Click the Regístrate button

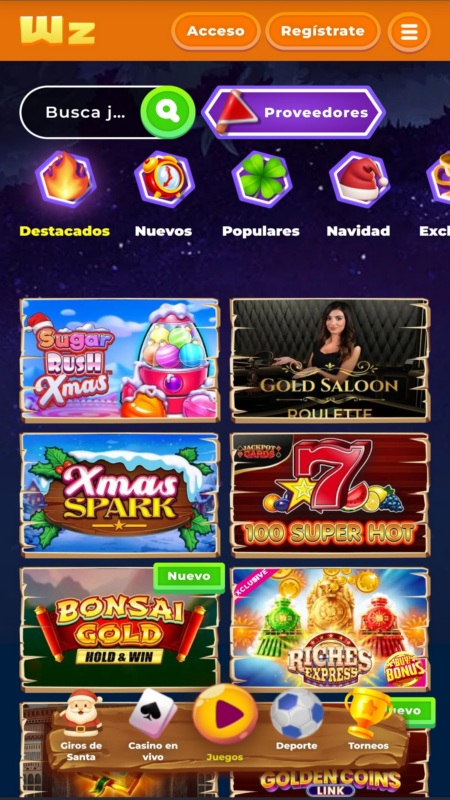pyautogui.click(x=323, y=31)
